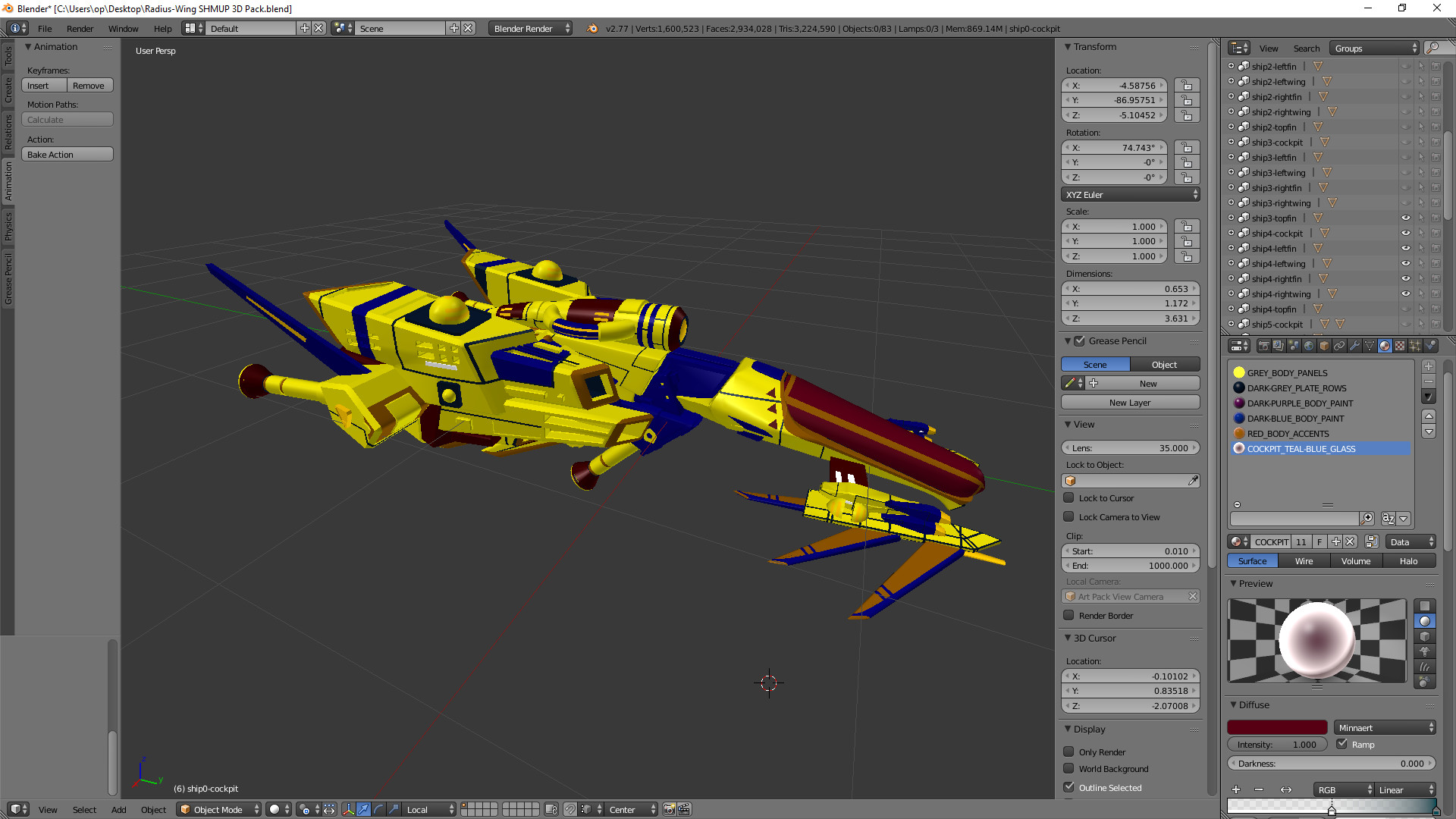Click the OpenGL render camera icon

coord(669,809)
